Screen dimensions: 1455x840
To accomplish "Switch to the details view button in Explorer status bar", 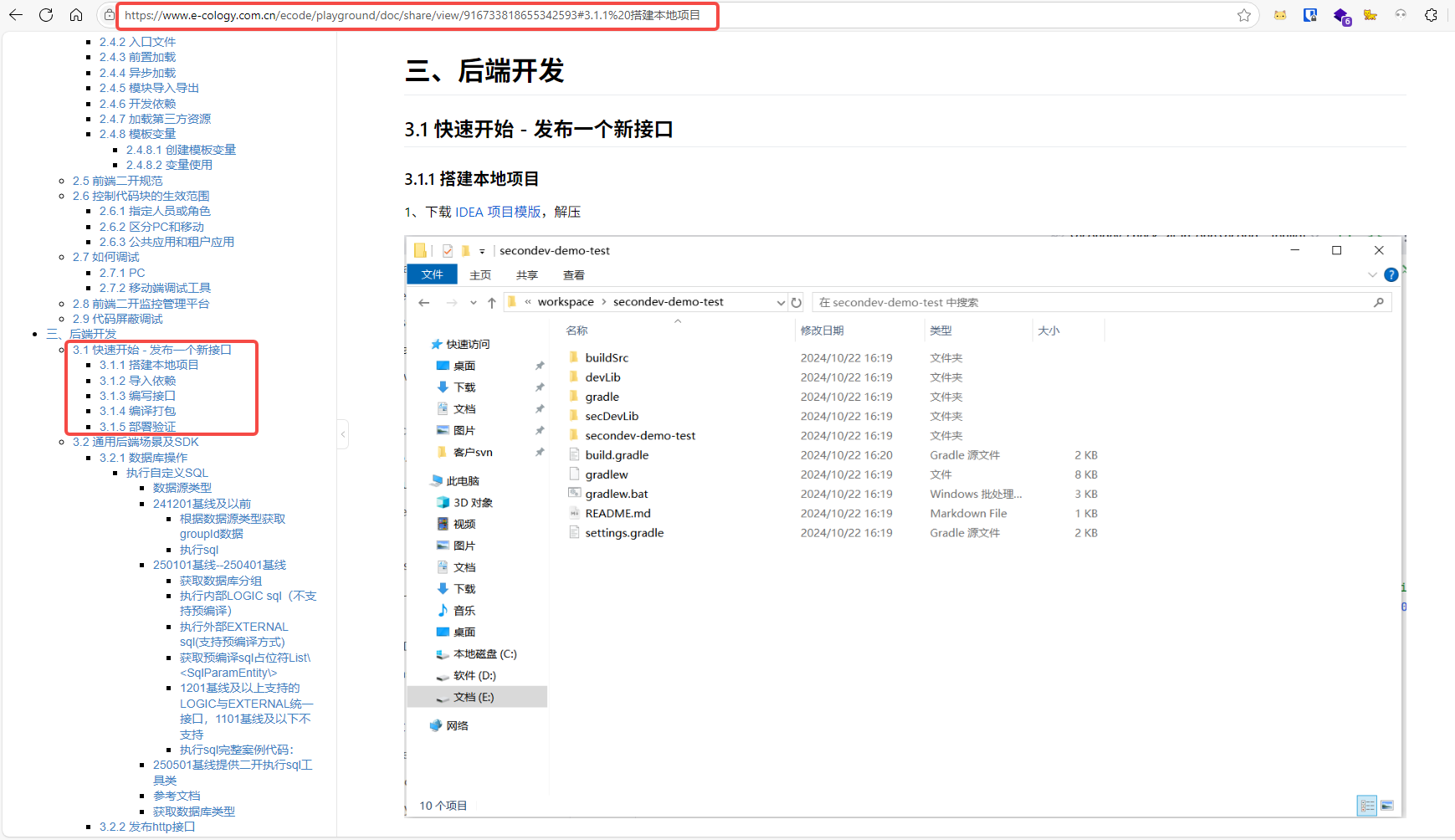I will point(1367,806).
